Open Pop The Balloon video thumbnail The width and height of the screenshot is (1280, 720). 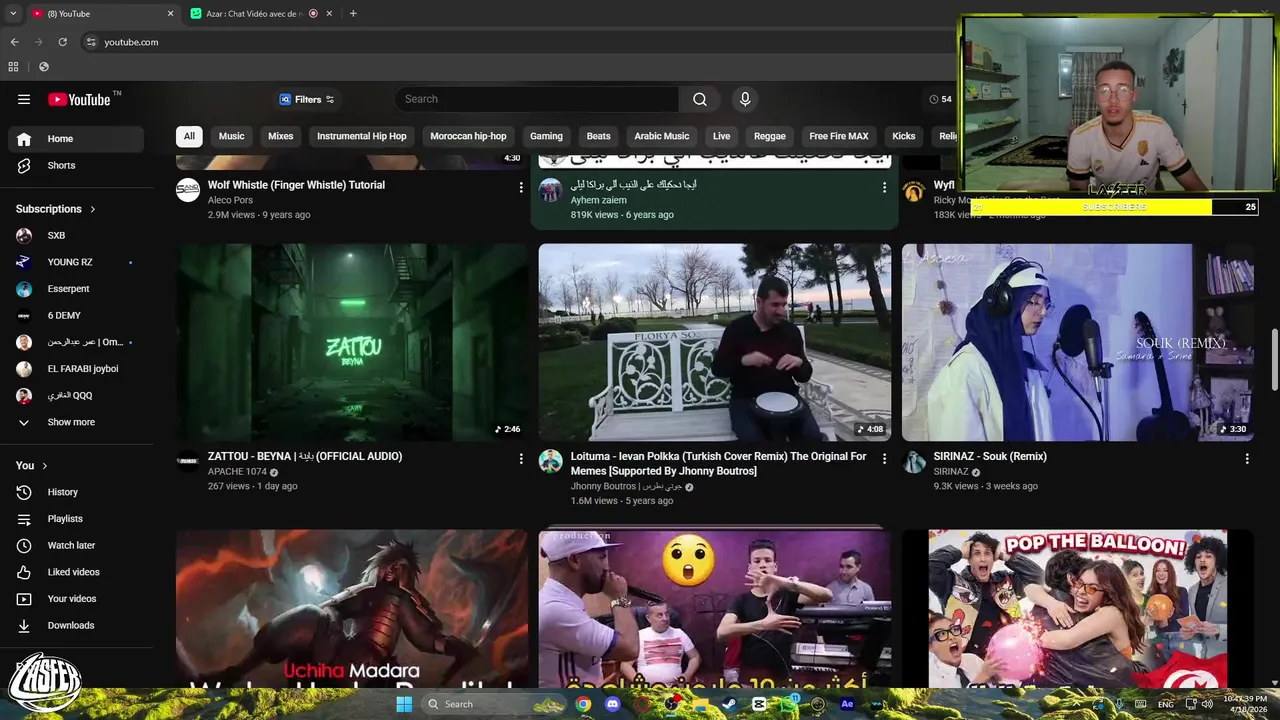(x=1078, y=609)
